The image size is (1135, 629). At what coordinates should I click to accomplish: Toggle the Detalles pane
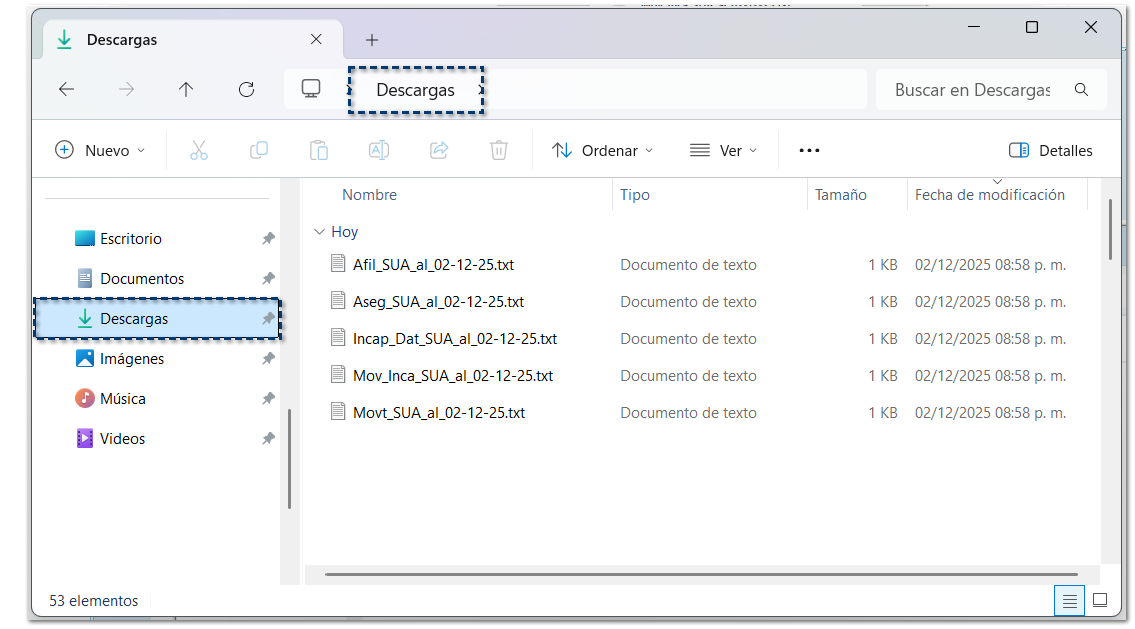[x=1051, y=150]
